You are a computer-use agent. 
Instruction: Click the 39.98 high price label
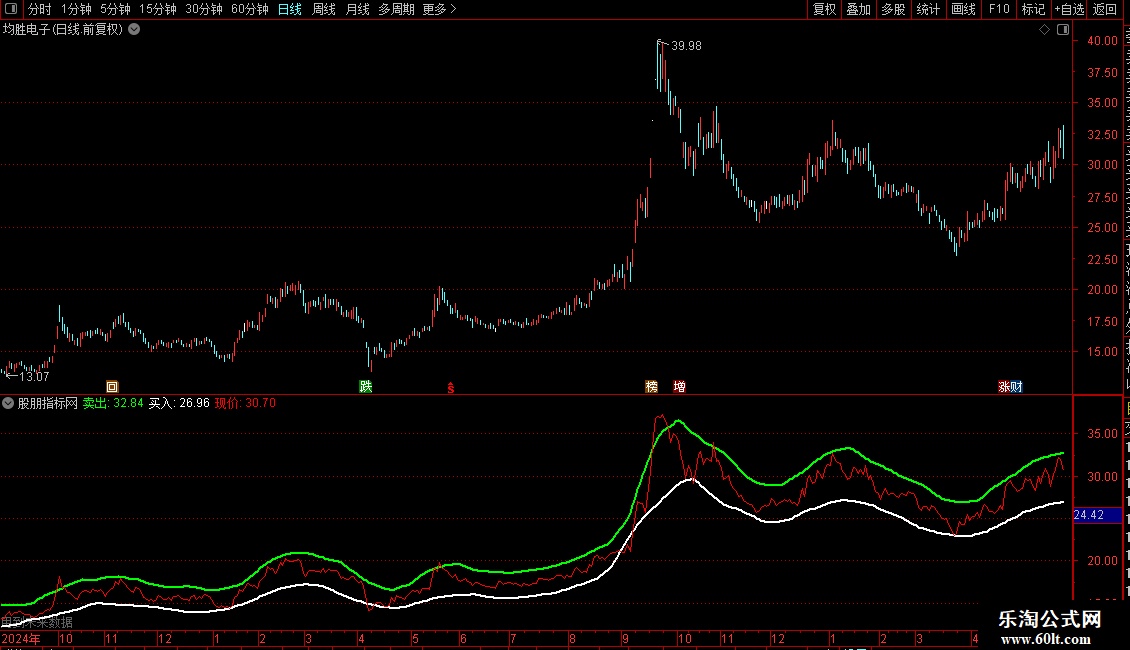tap(686, 46)
